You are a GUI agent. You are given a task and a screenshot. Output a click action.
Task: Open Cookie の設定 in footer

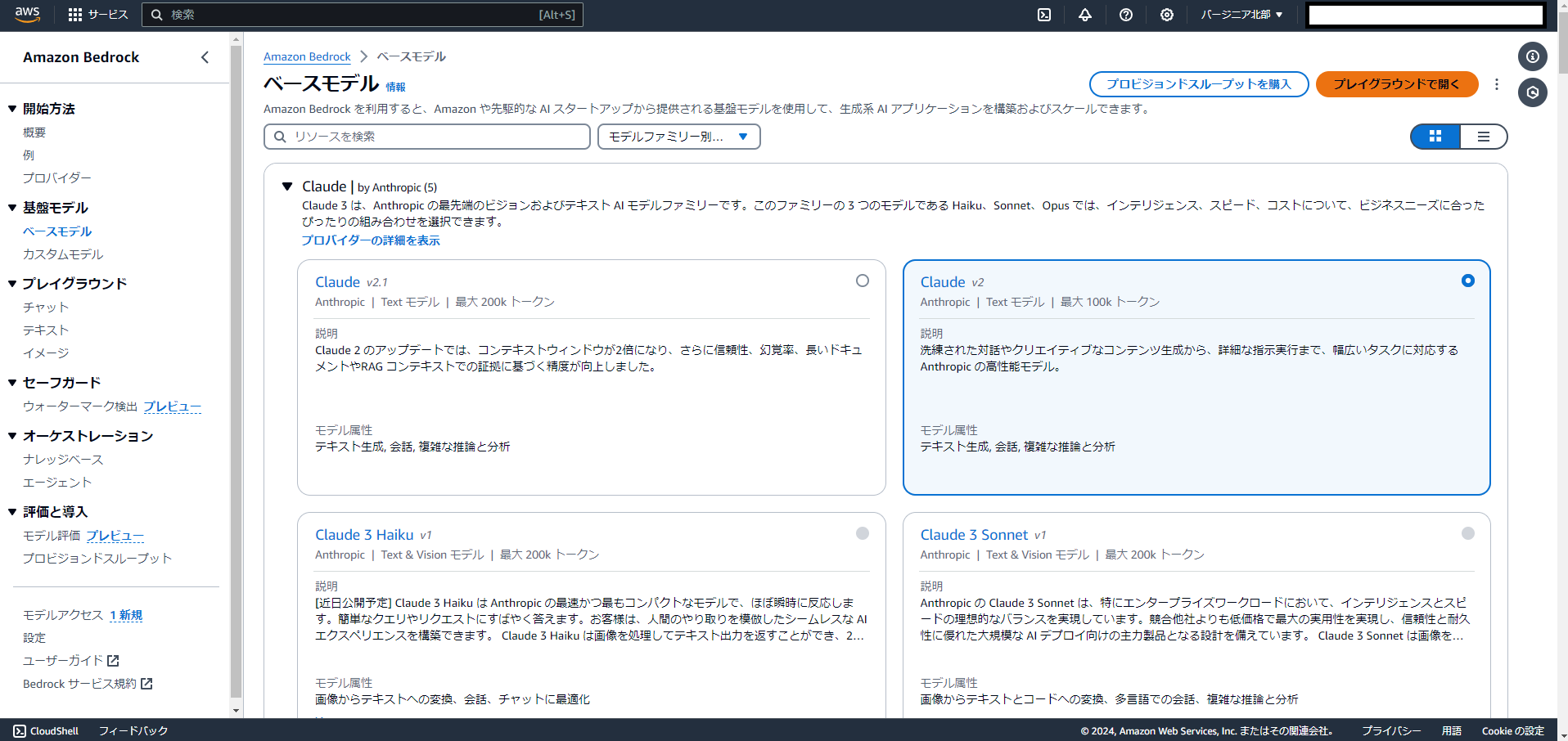(x=1512, y=731)
